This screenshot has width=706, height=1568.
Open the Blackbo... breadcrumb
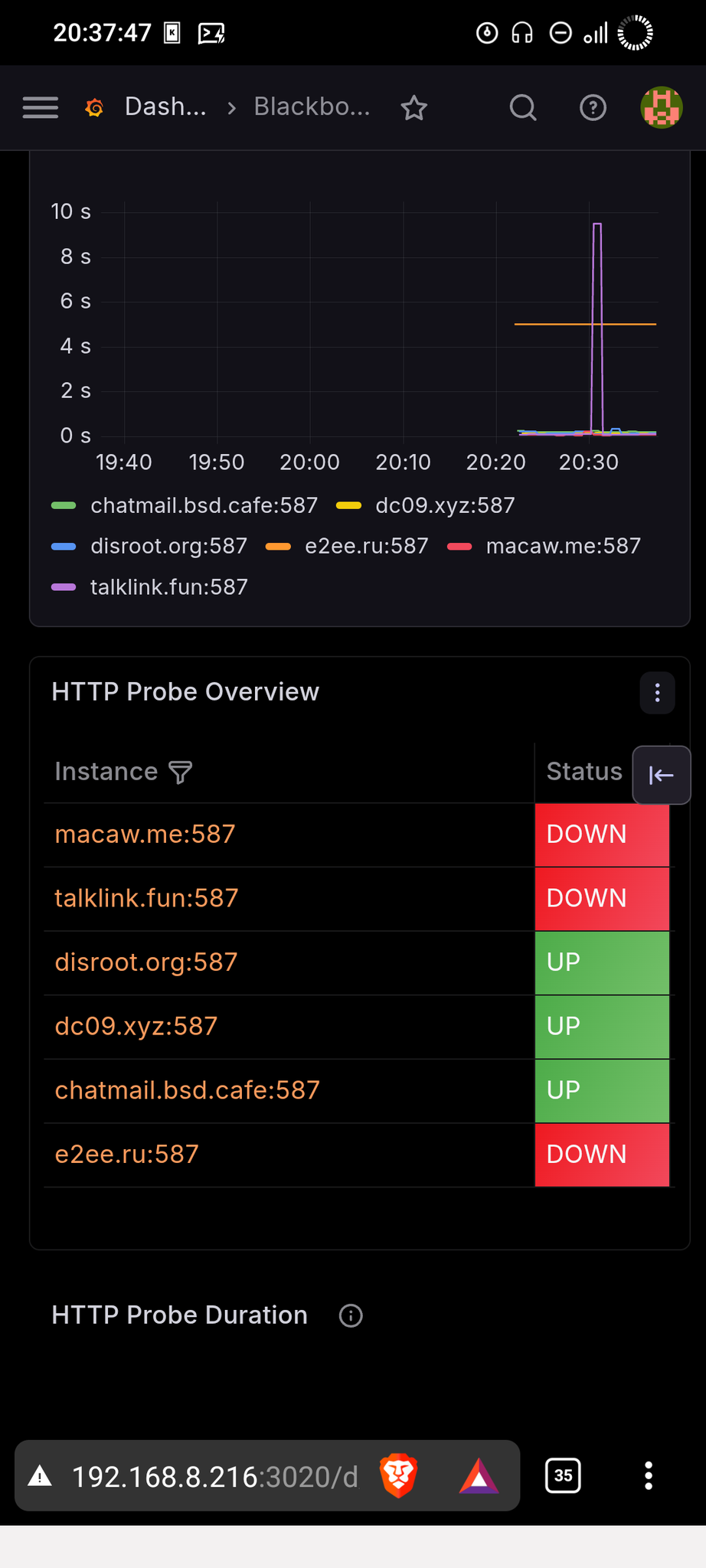pos(312,106)
